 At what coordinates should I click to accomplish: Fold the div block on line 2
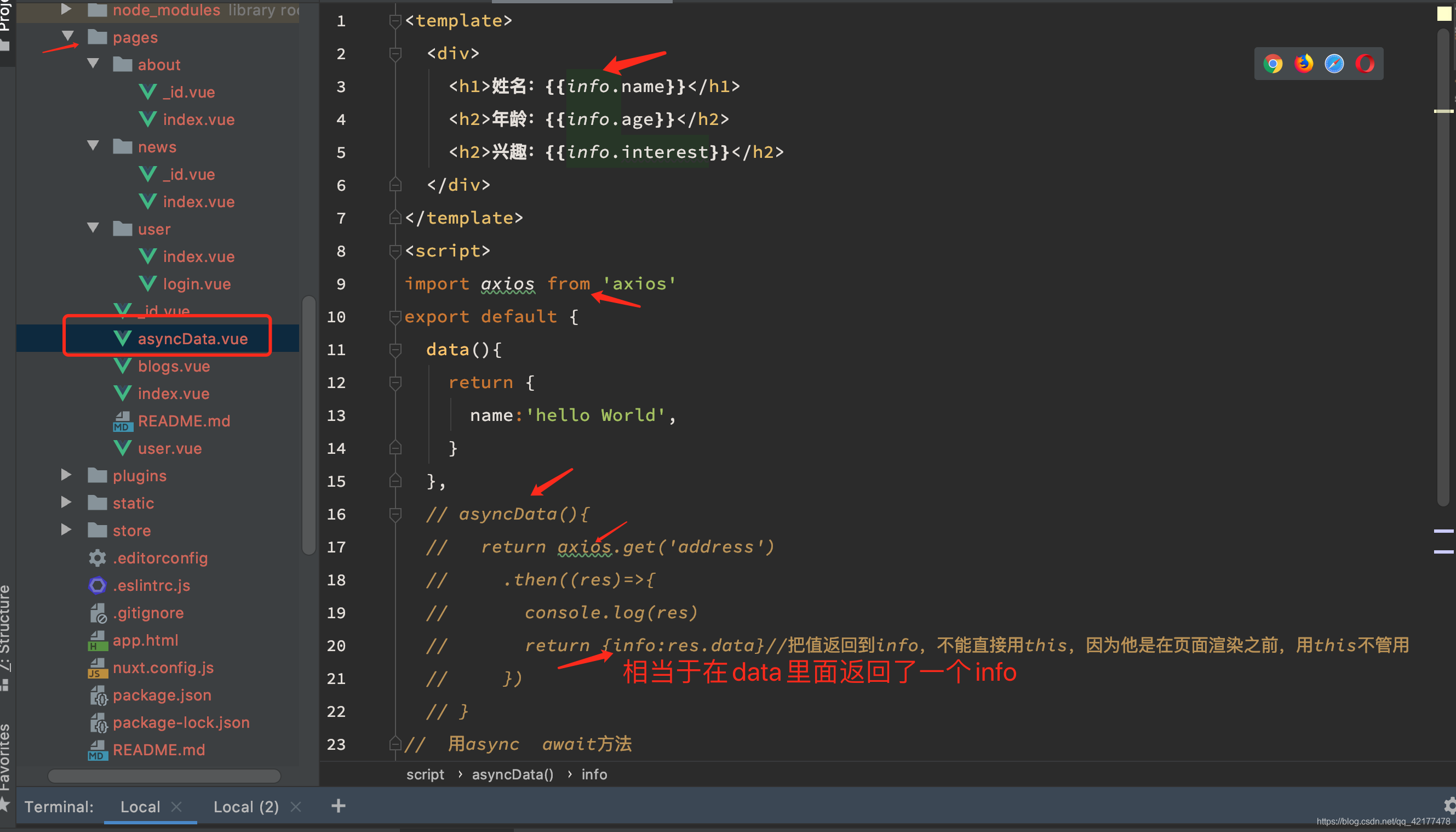(395, 54)
